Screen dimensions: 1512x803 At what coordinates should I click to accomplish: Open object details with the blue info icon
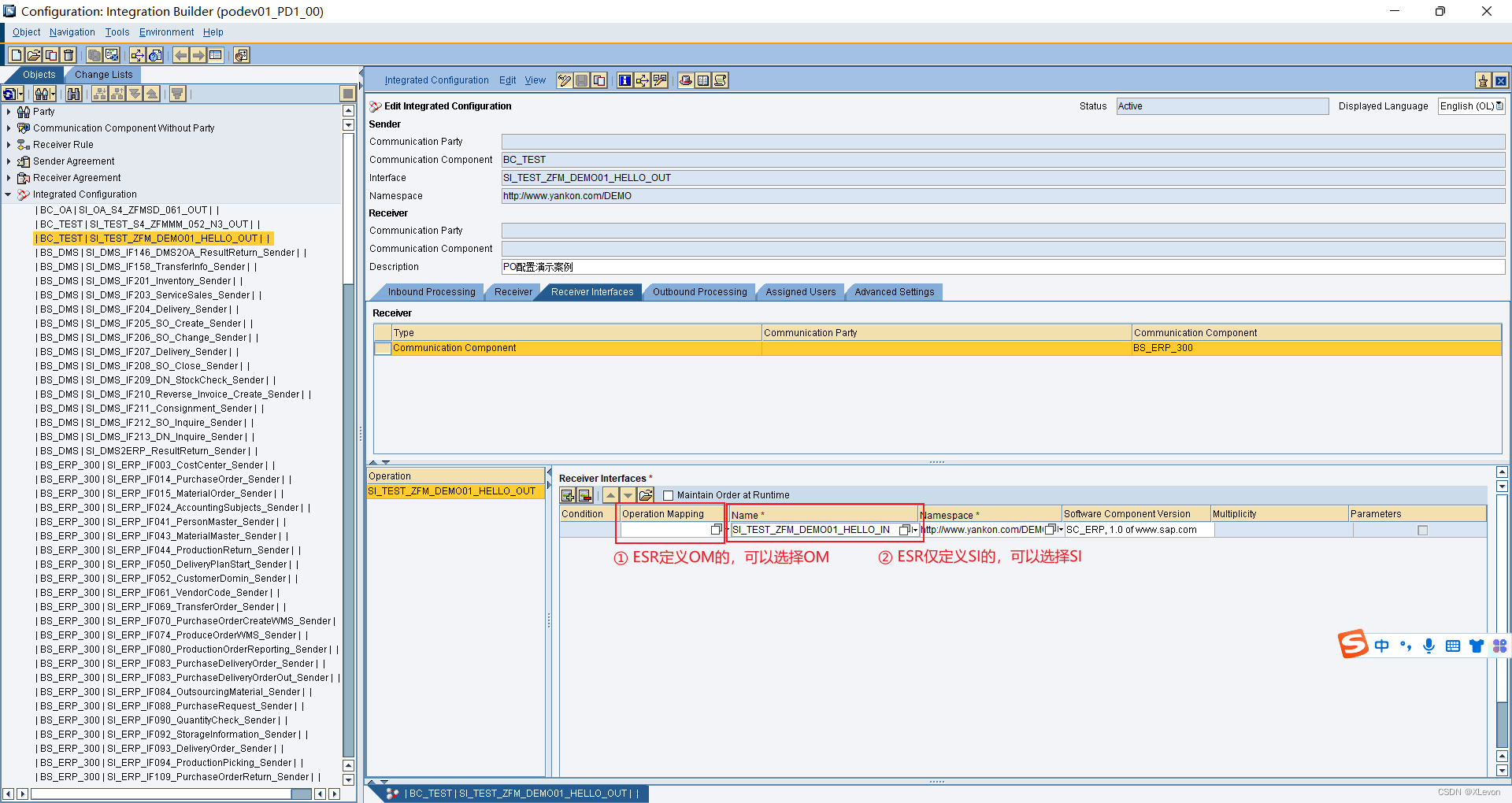coord(624,80)
